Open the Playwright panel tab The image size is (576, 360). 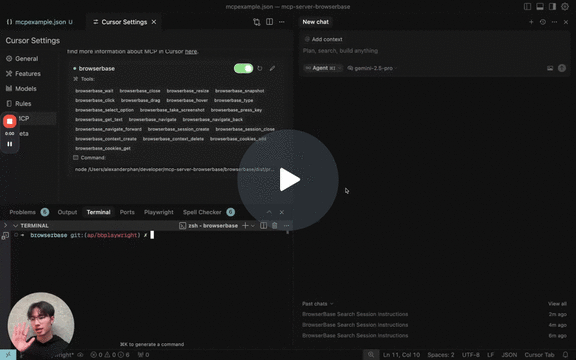(159, 212)
